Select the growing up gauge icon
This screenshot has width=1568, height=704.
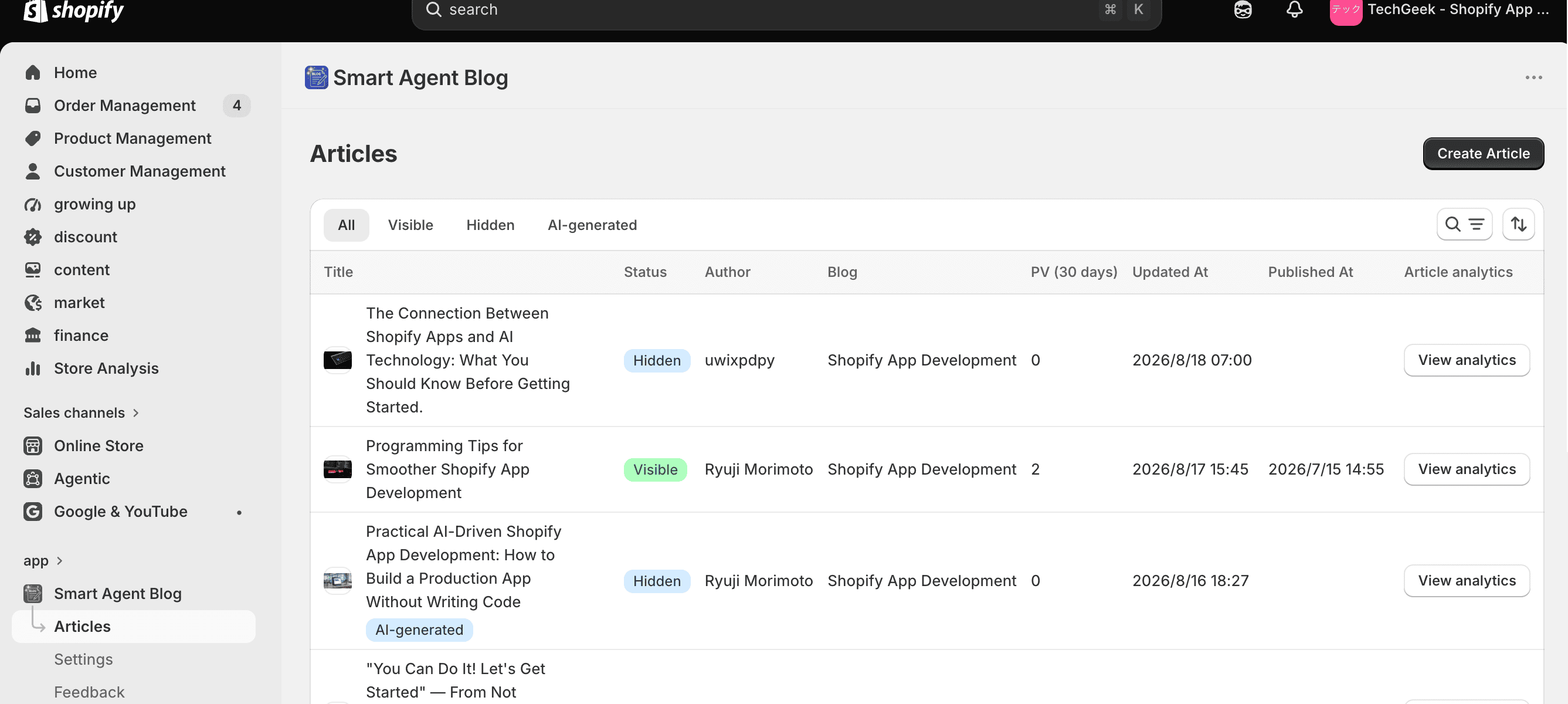(33, 204)
